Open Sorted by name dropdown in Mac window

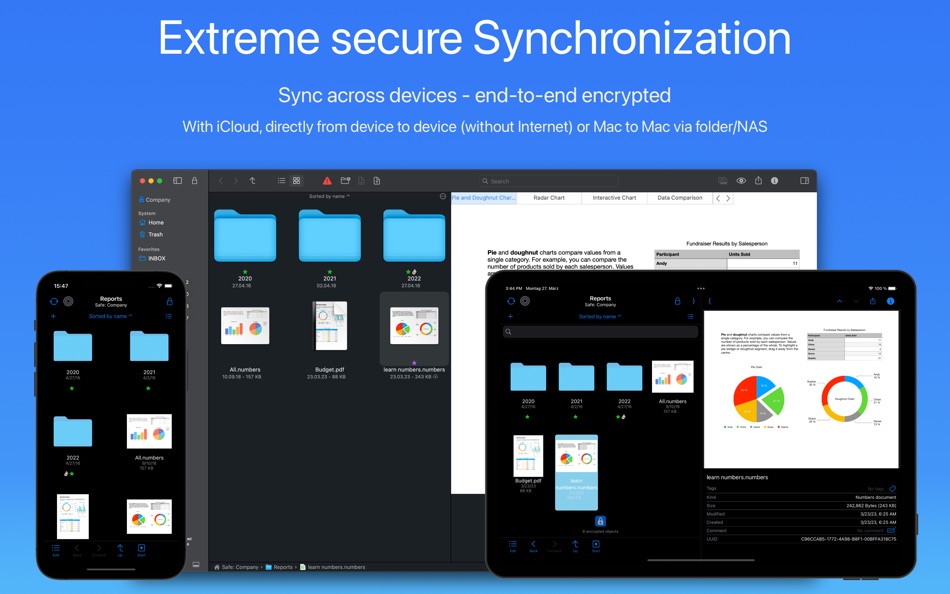click(329, 196)
